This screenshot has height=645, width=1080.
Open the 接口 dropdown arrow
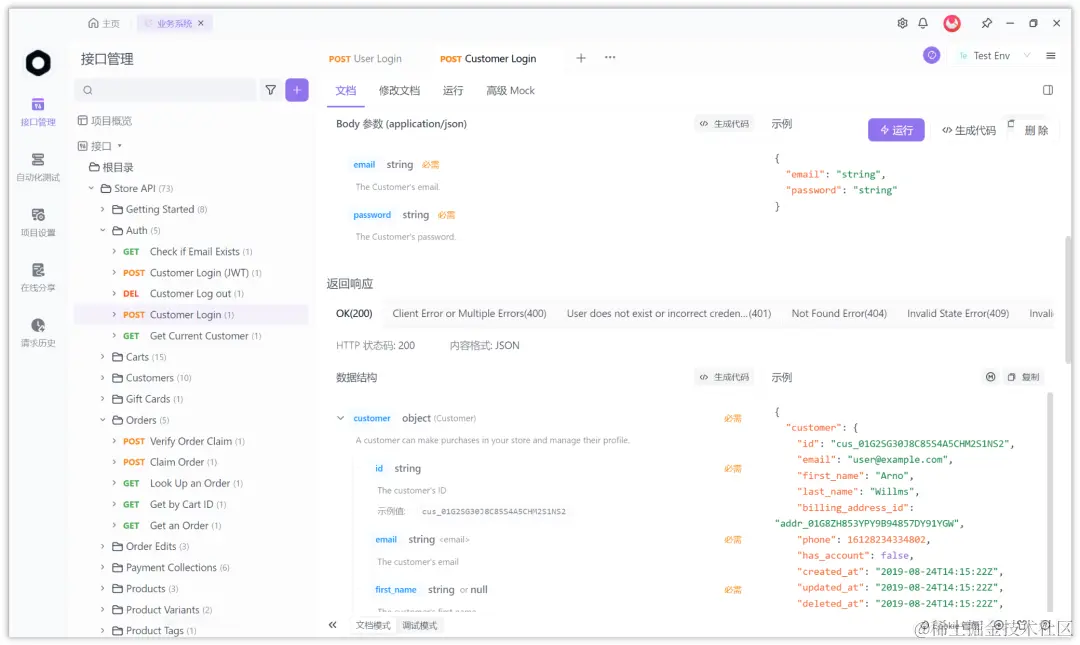point(120,146)
